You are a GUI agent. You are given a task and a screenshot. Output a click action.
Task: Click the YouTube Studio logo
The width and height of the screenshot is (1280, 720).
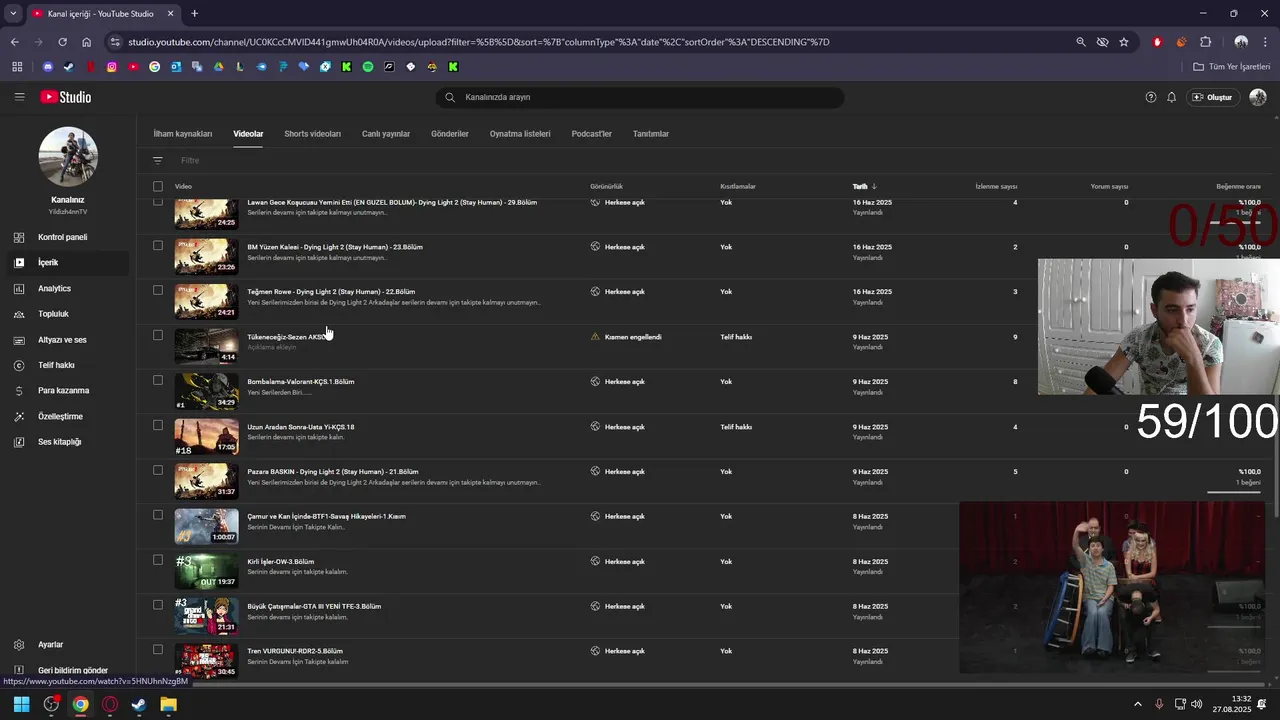coord(66,97)
